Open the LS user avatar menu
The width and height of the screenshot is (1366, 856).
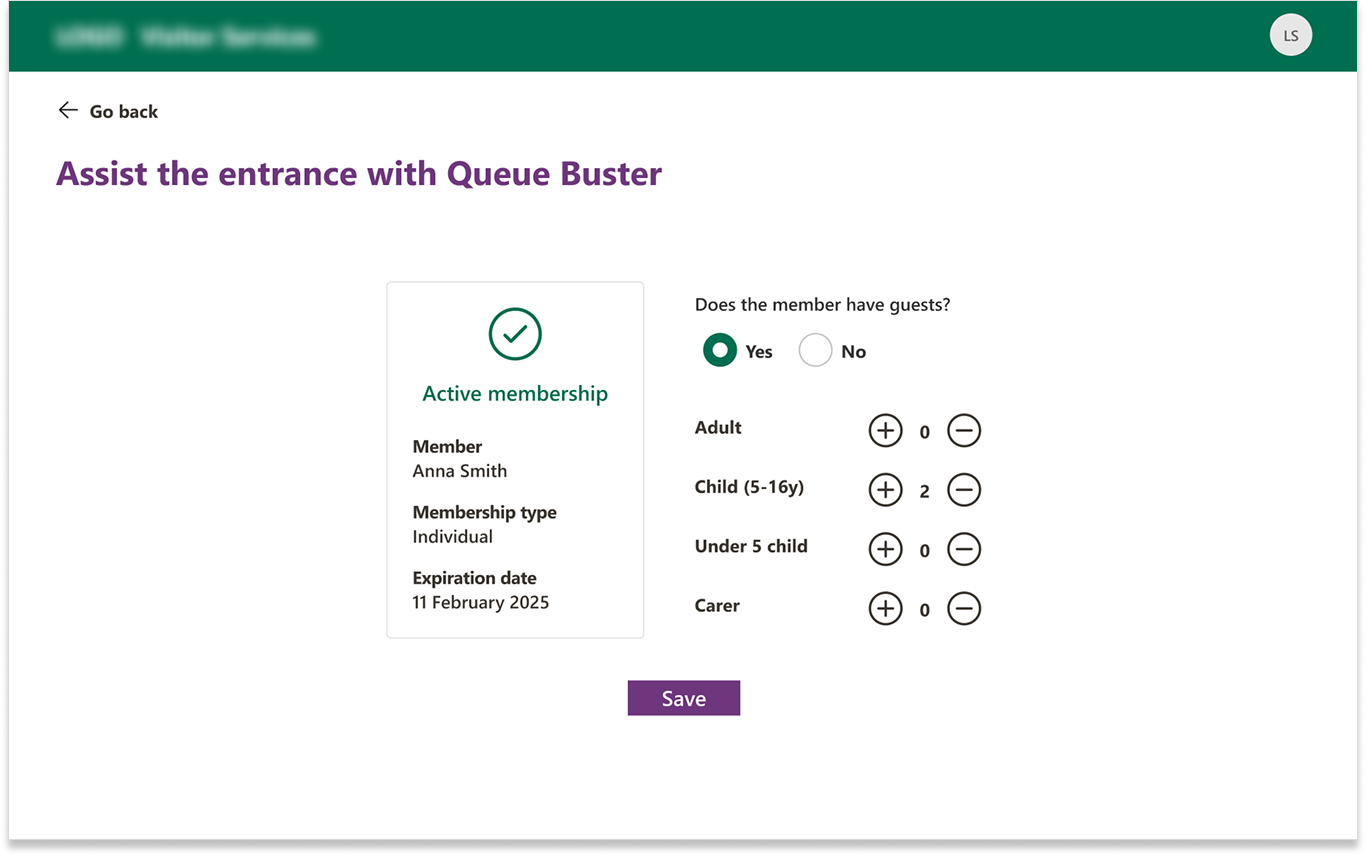[x=1290, y=36]
